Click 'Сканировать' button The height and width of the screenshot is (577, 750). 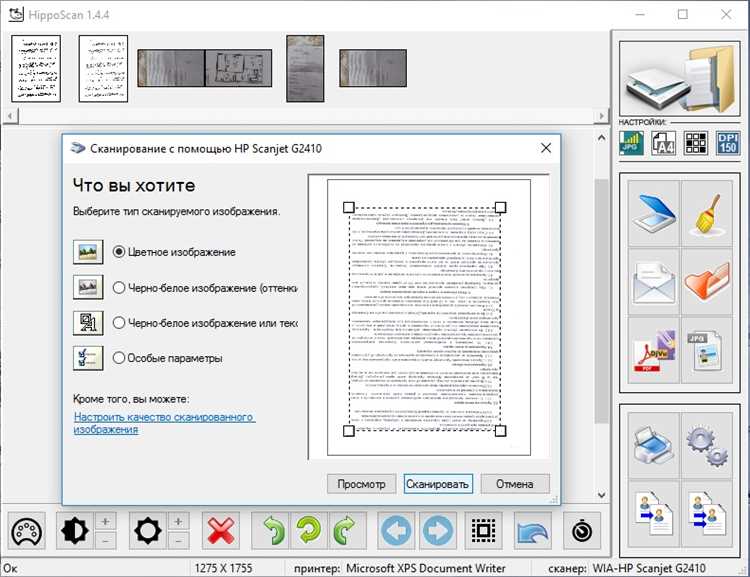[x=438, y=484]
